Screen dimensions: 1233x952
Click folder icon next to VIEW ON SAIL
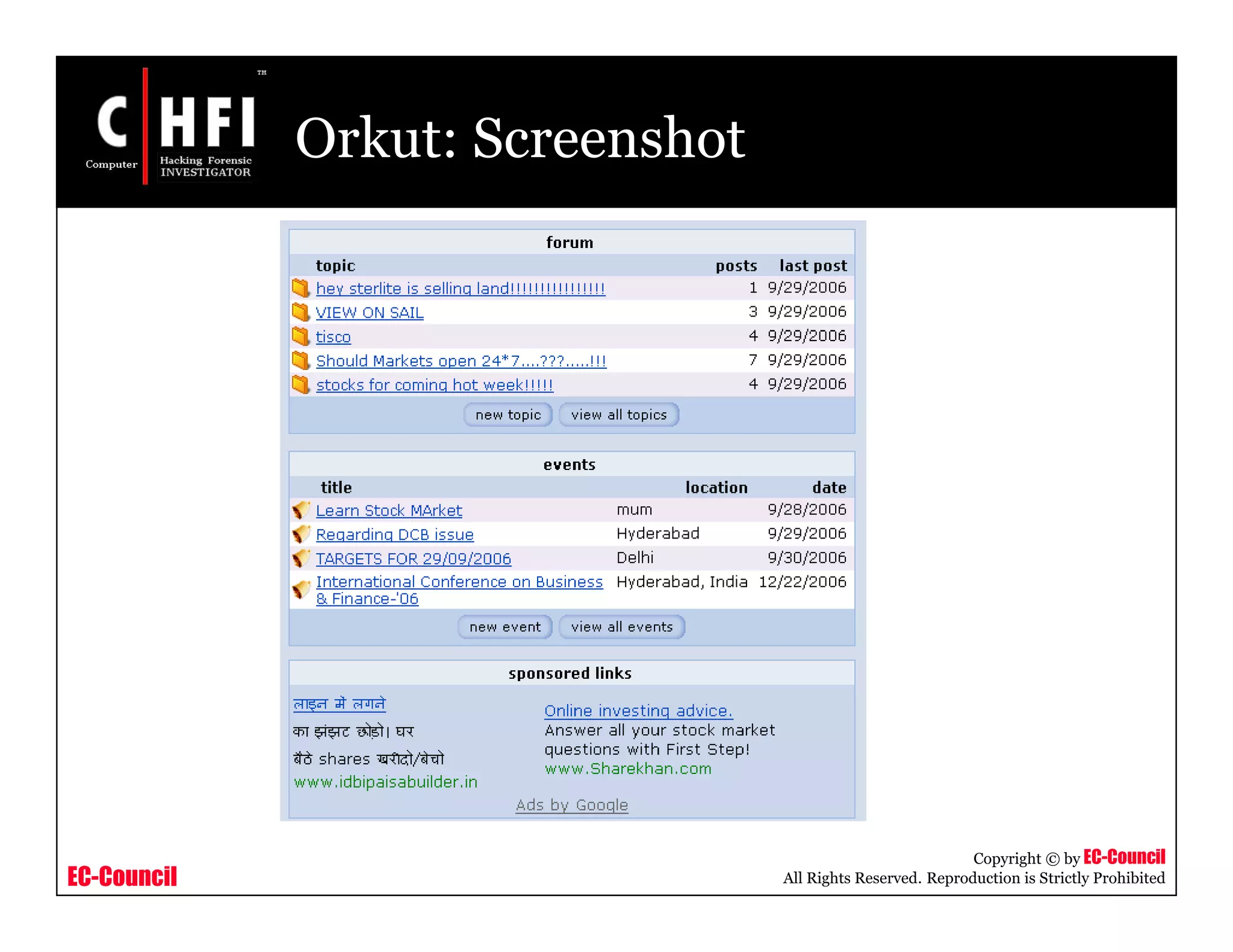coord(300,312)
